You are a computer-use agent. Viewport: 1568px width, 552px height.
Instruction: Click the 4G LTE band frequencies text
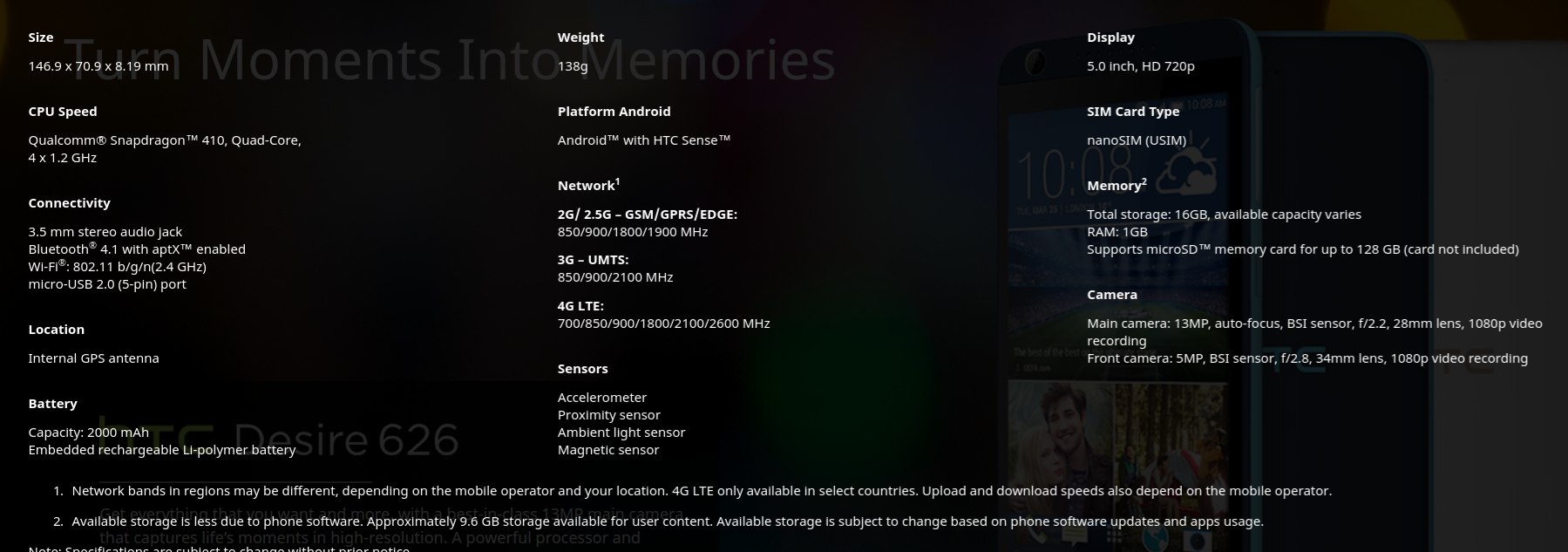point(664,324)
